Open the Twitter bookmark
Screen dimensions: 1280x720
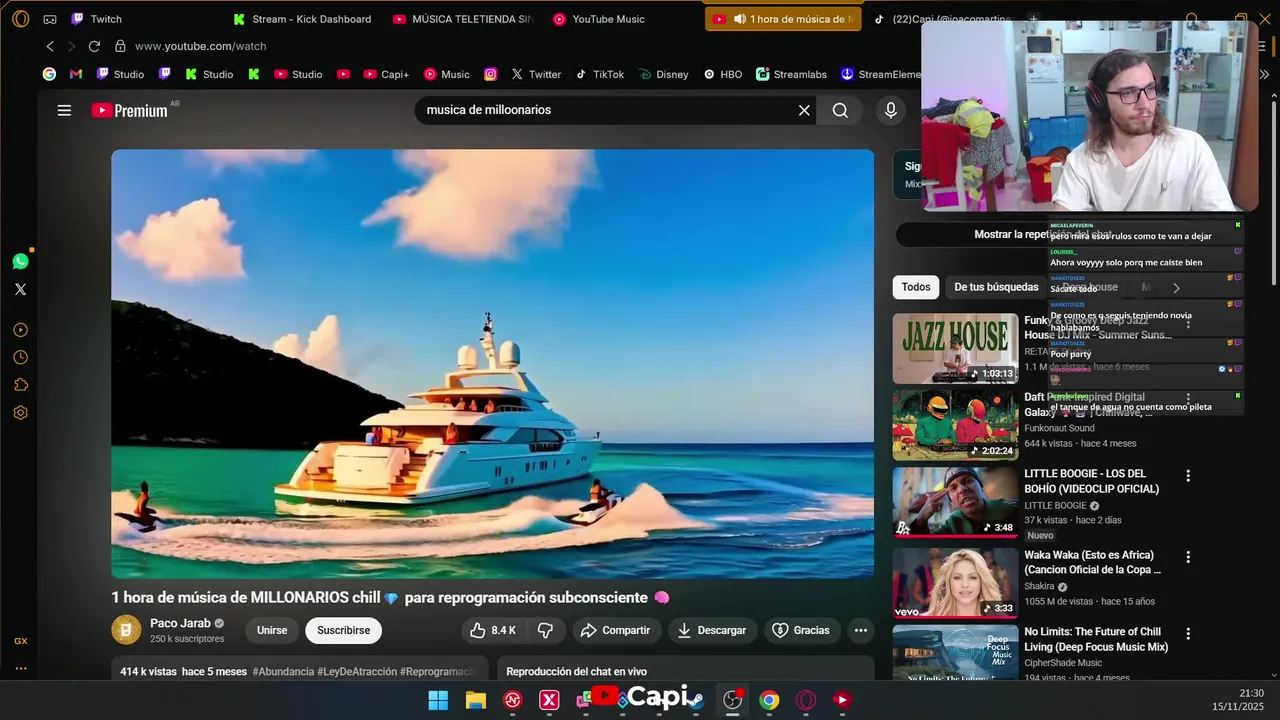[536, 74]
